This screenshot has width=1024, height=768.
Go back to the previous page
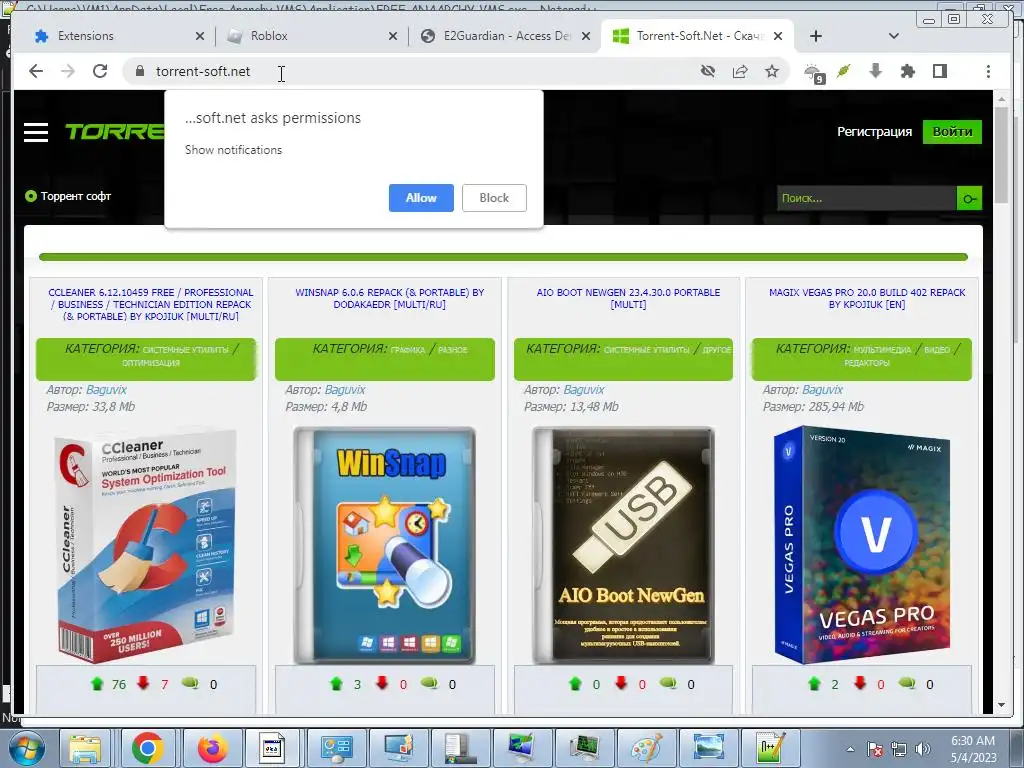36,71
